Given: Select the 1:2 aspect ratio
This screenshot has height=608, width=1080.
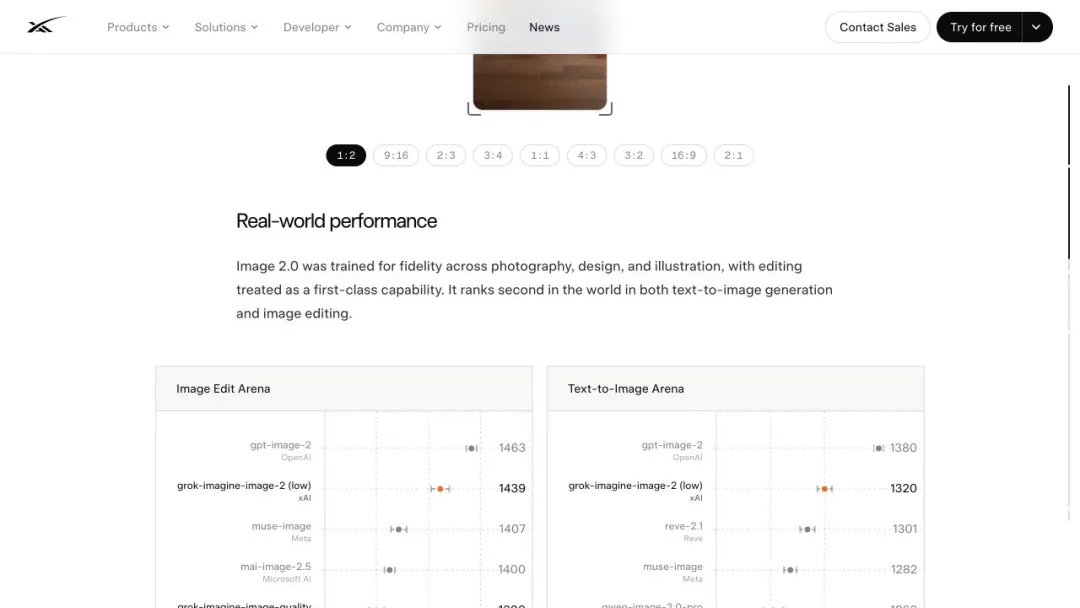Looking at the screenshot, I should click(346, 155).
